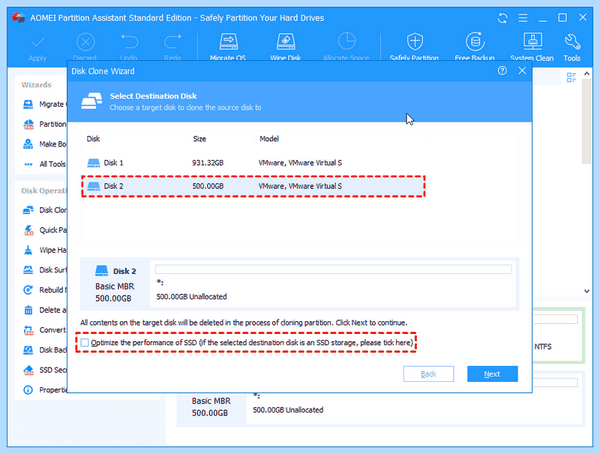Image resolution: width=600 pixels, height=454 pixels.
Task: Open the Tools wrench icon
Action: pyautogui.click(x=572, y=42)
